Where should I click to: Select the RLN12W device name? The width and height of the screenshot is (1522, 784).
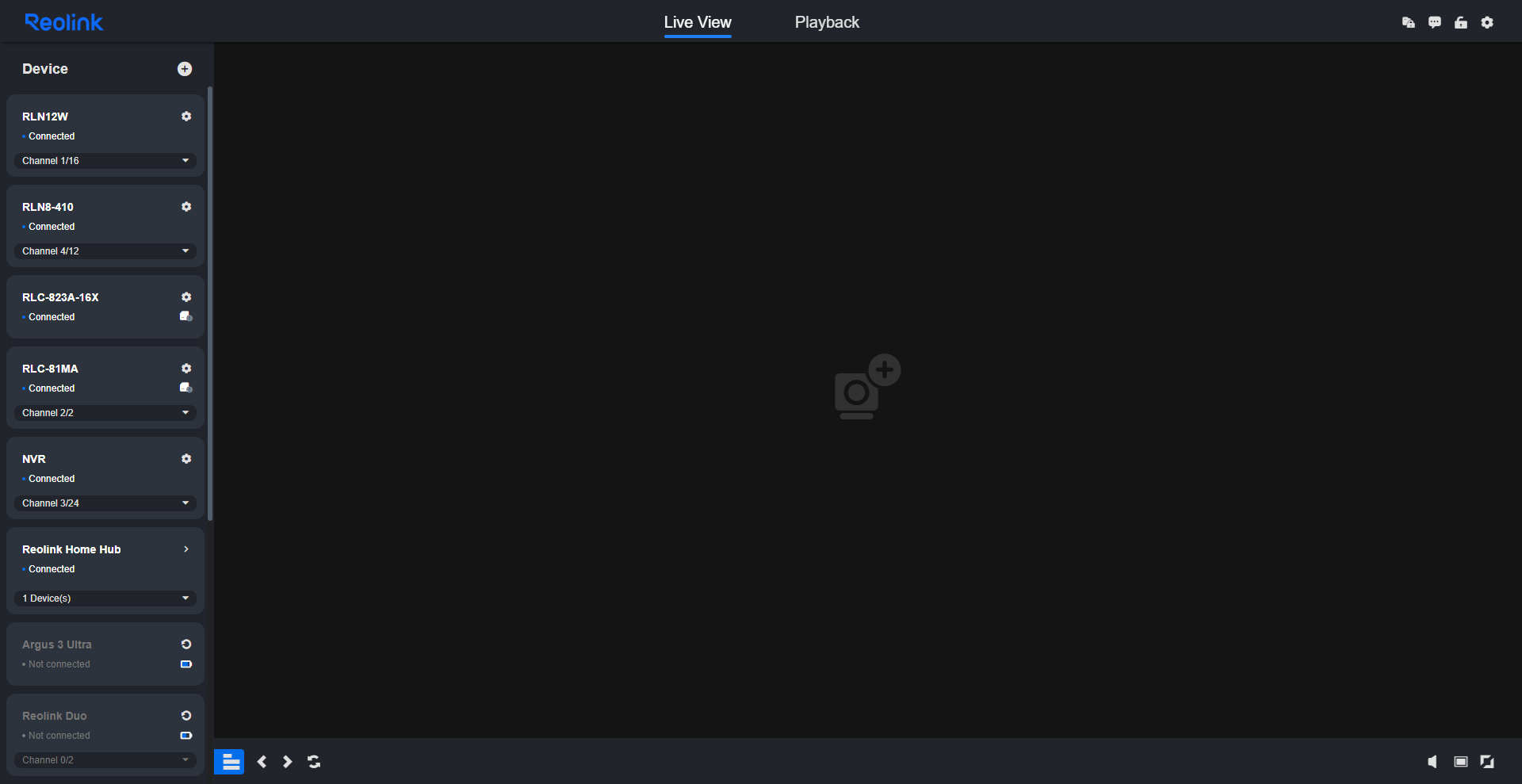click(45, 117)
